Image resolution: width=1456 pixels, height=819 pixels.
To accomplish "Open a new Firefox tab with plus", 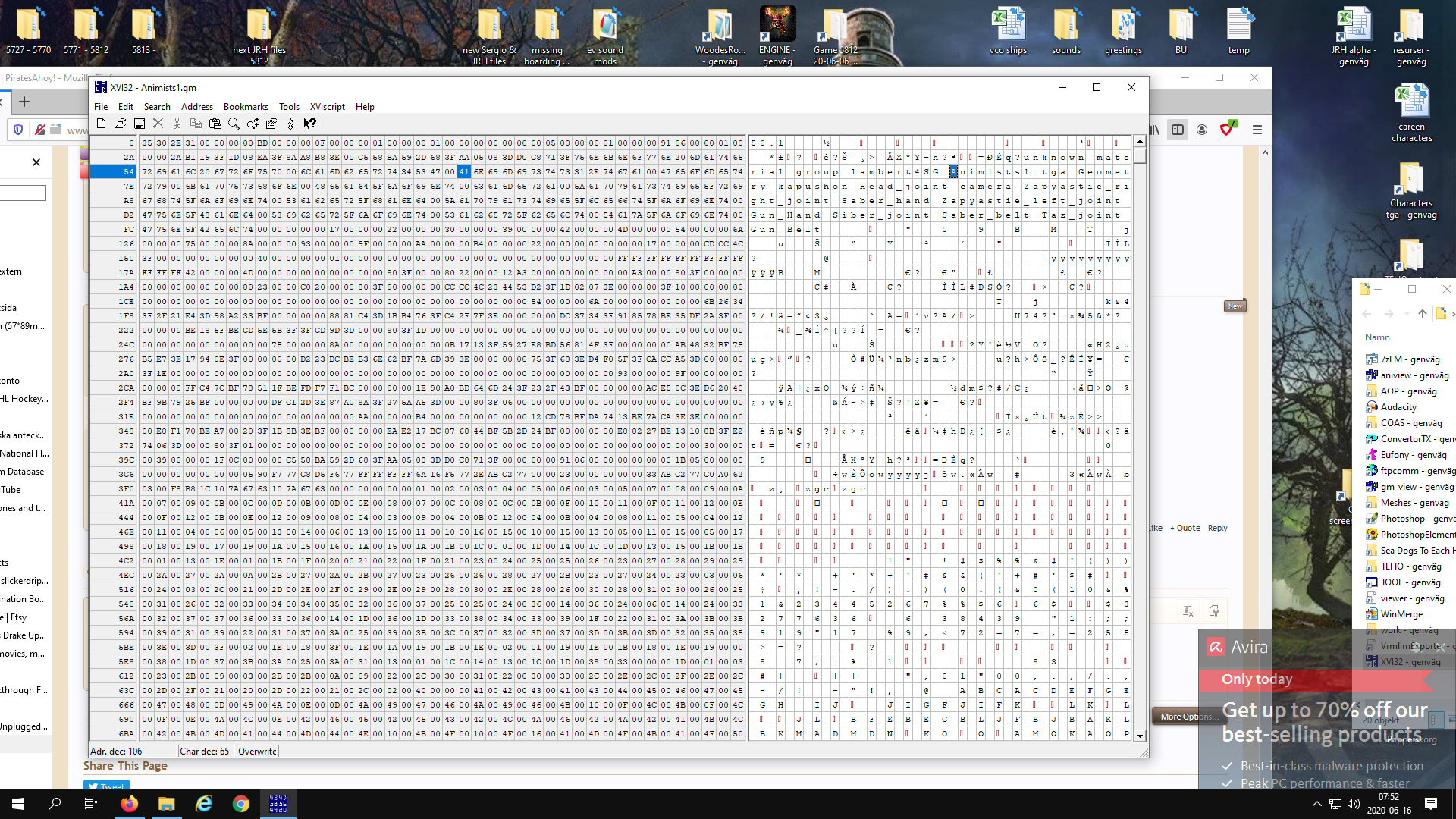I will click(24, 102).
